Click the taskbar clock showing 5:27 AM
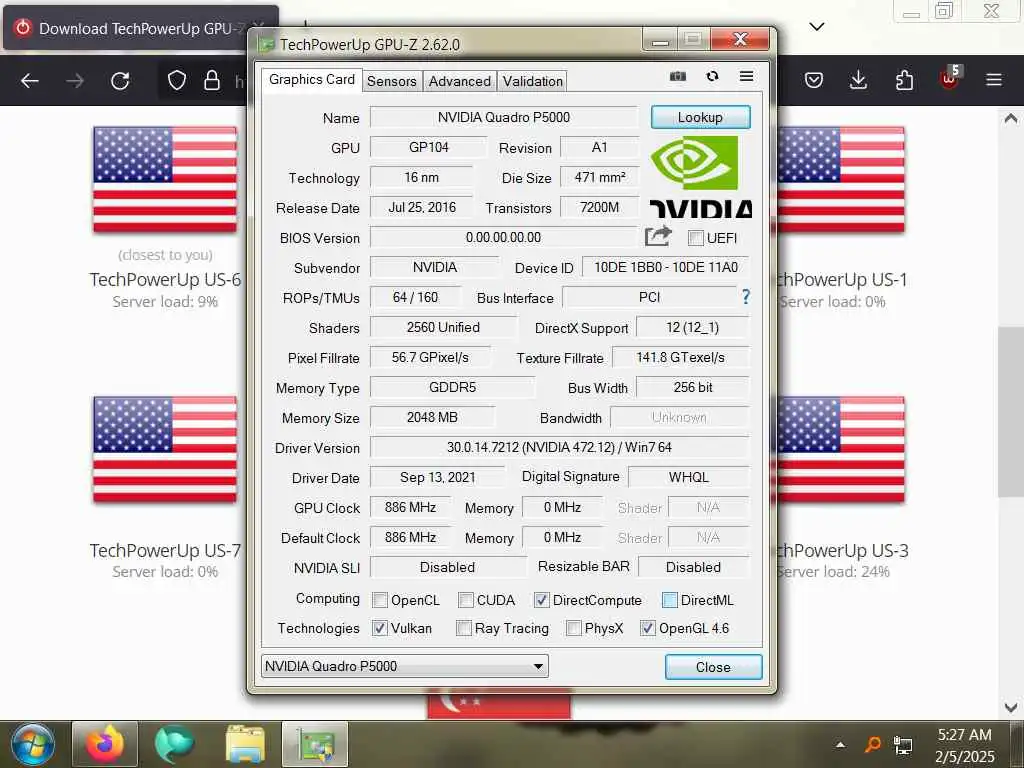This screenshot has width=1024, height=768. coord(965,745)
